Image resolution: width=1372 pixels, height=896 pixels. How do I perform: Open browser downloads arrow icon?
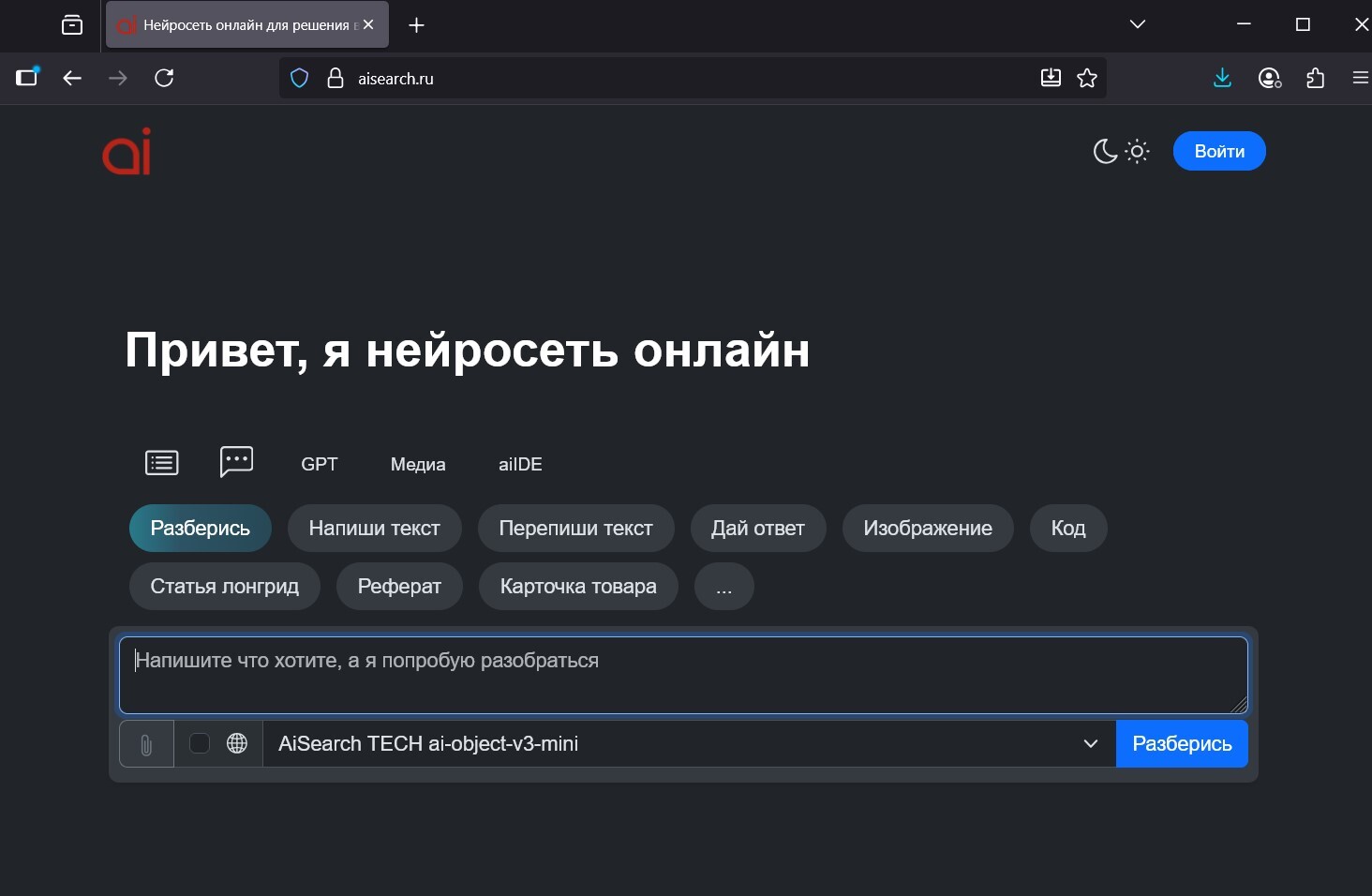[x=1222, y=78]
